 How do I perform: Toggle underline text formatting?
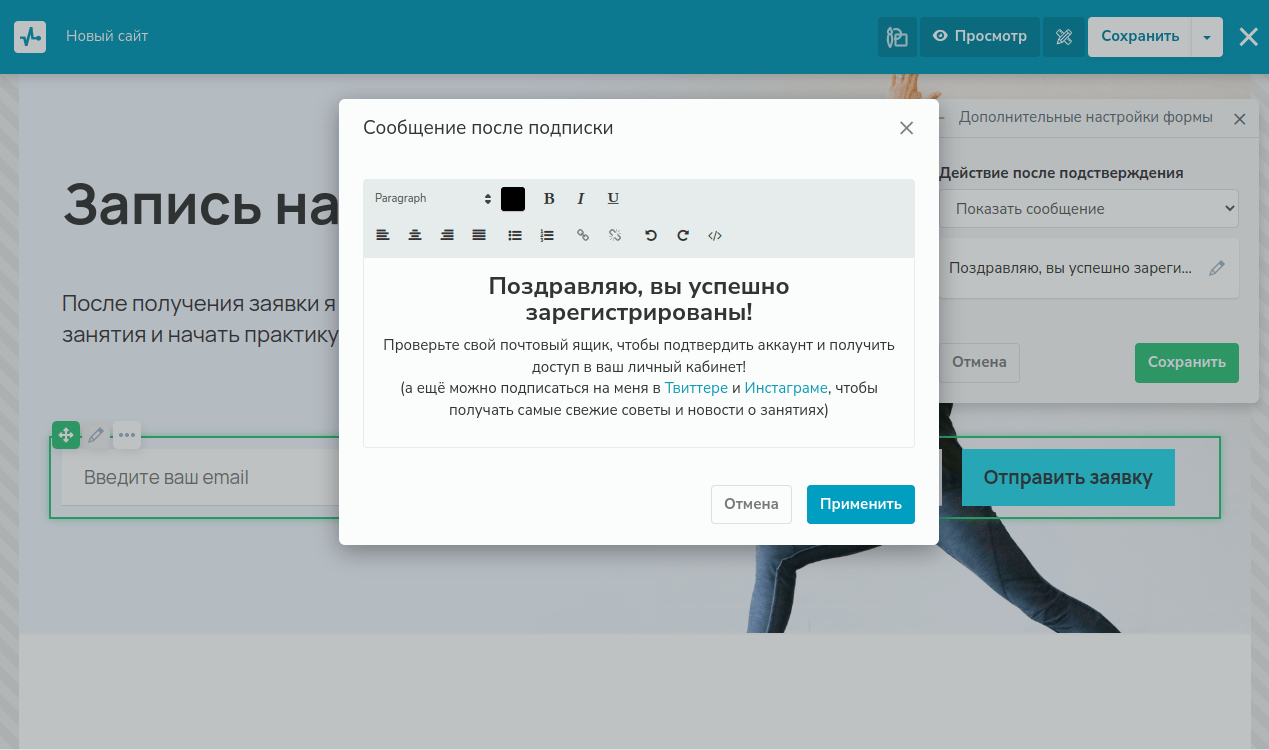tap(613, 198)
